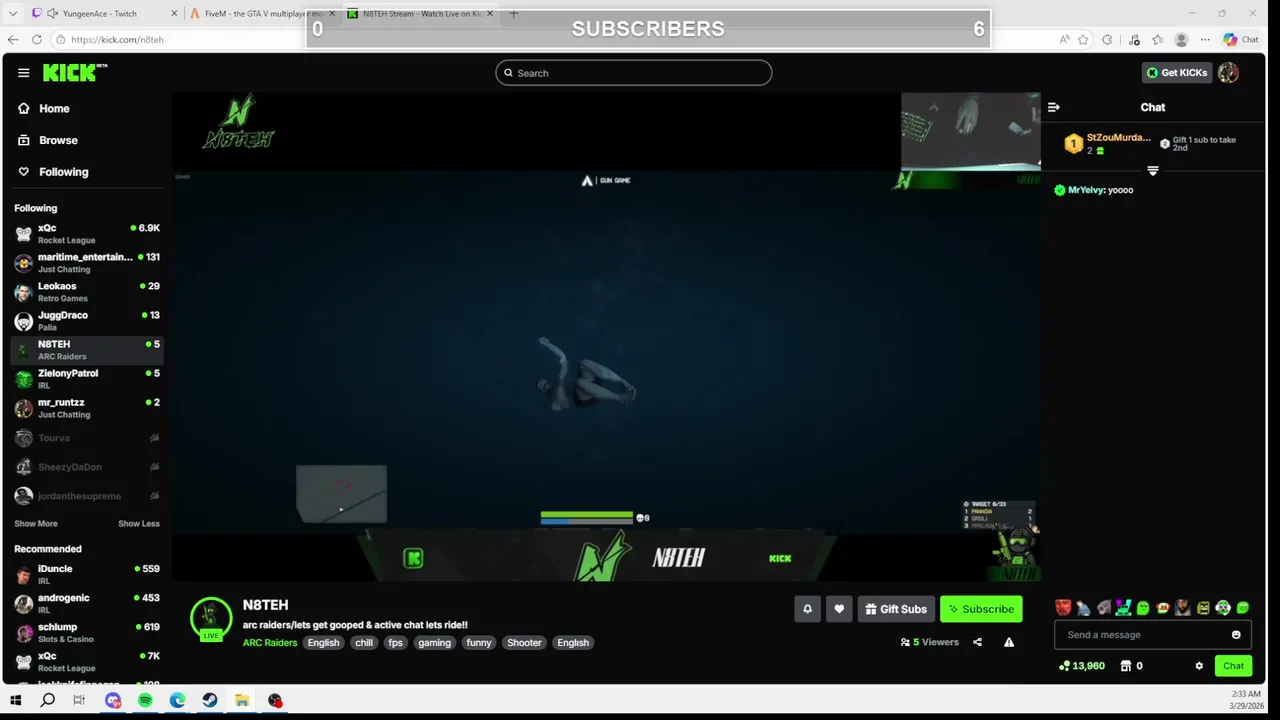Click the 13,960 channel points balance
The image size is (1280, 720).
[1082, 666]
